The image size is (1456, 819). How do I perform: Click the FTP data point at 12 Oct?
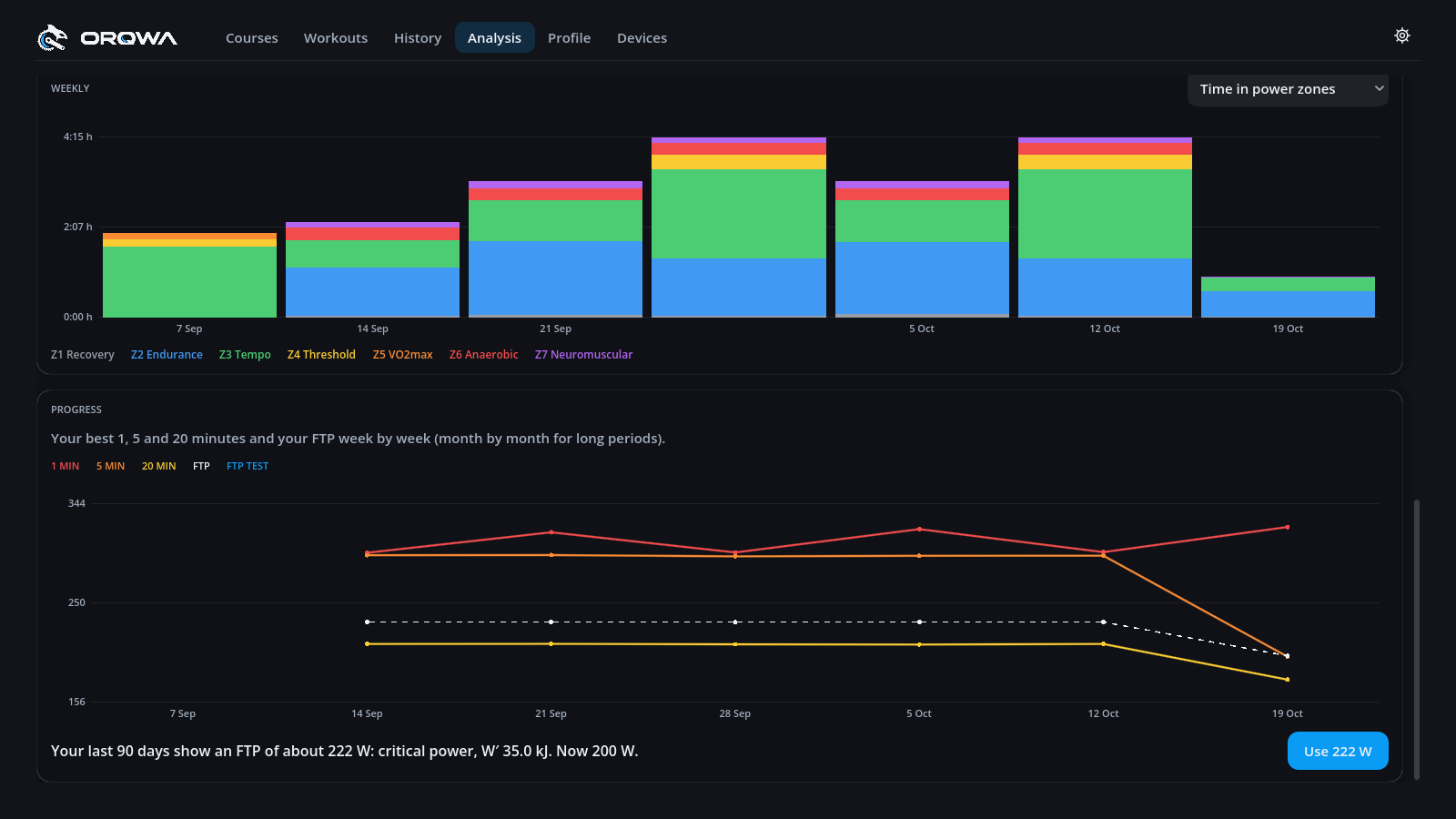click(x=1103, y=622)
